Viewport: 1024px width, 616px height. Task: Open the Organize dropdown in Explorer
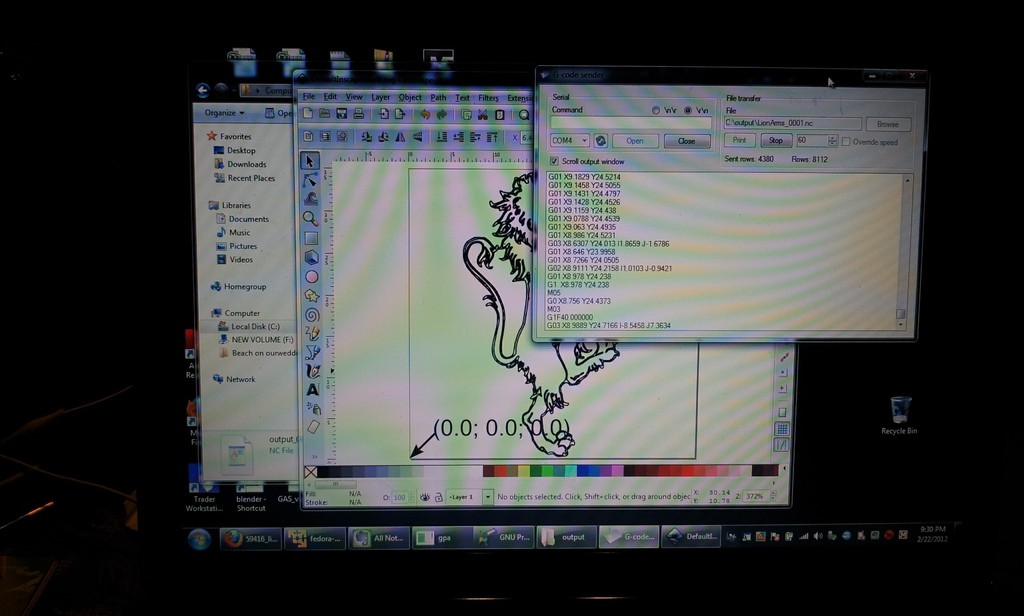point(225,113)
